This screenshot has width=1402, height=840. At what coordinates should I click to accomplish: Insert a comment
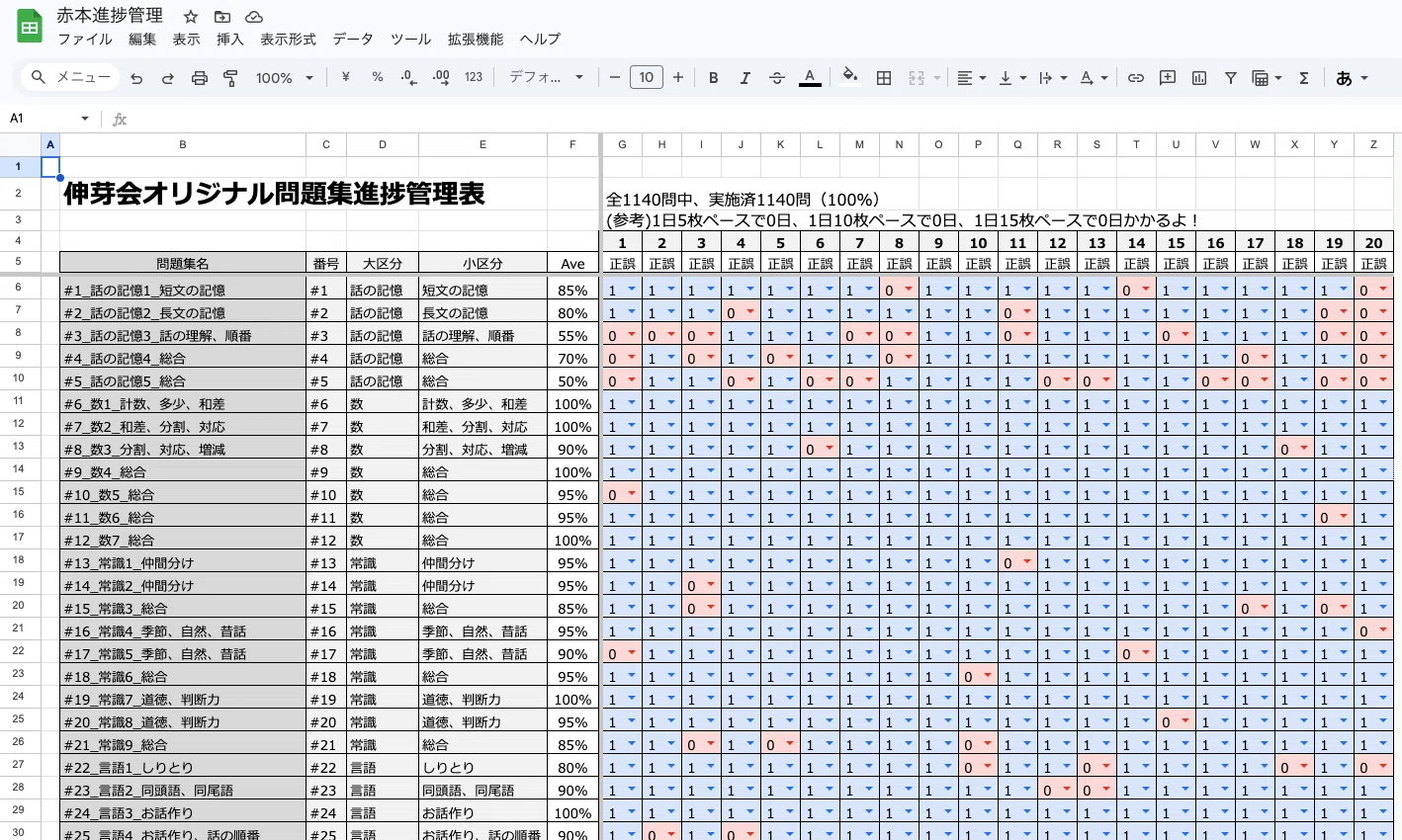point(1168,77)
